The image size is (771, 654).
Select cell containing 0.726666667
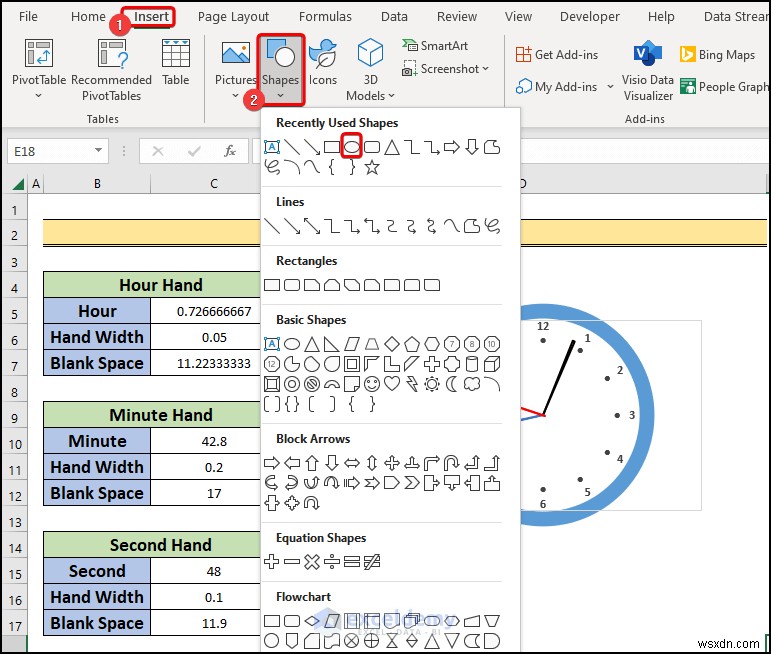point(206,311)
